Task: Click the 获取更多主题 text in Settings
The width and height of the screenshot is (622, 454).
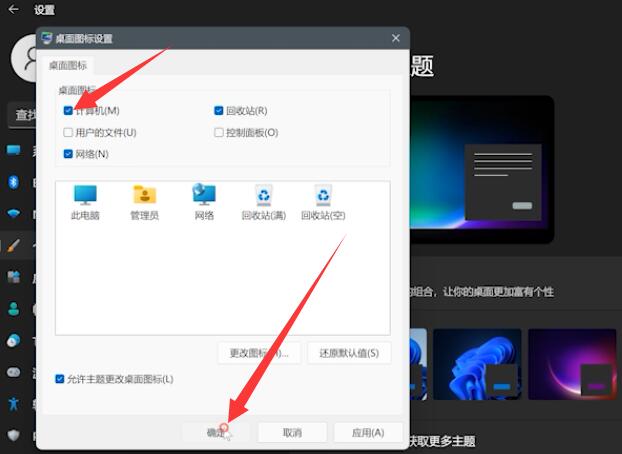Action: point(442,441)
